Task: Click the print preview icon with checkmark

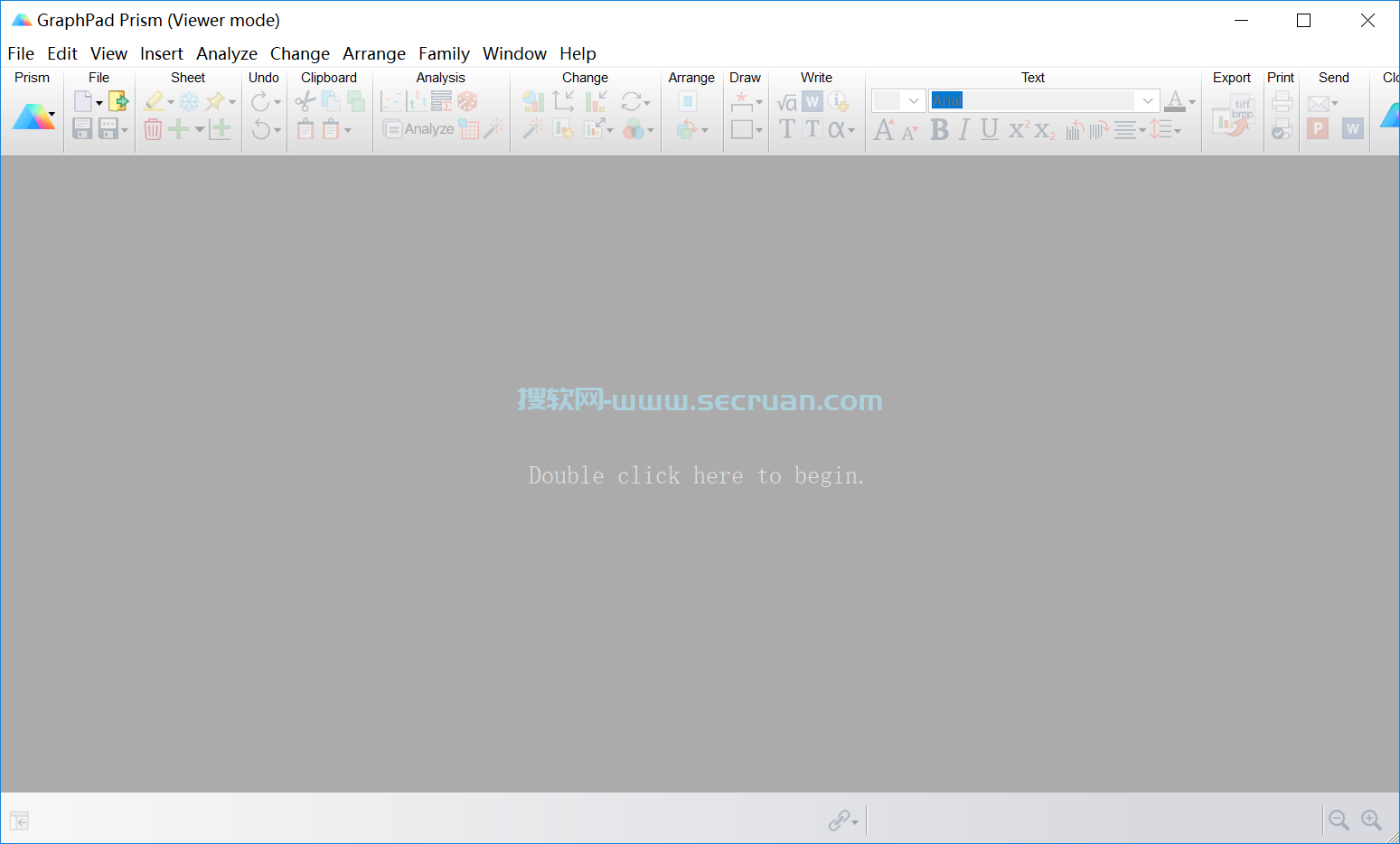Action: (1282, 129)
